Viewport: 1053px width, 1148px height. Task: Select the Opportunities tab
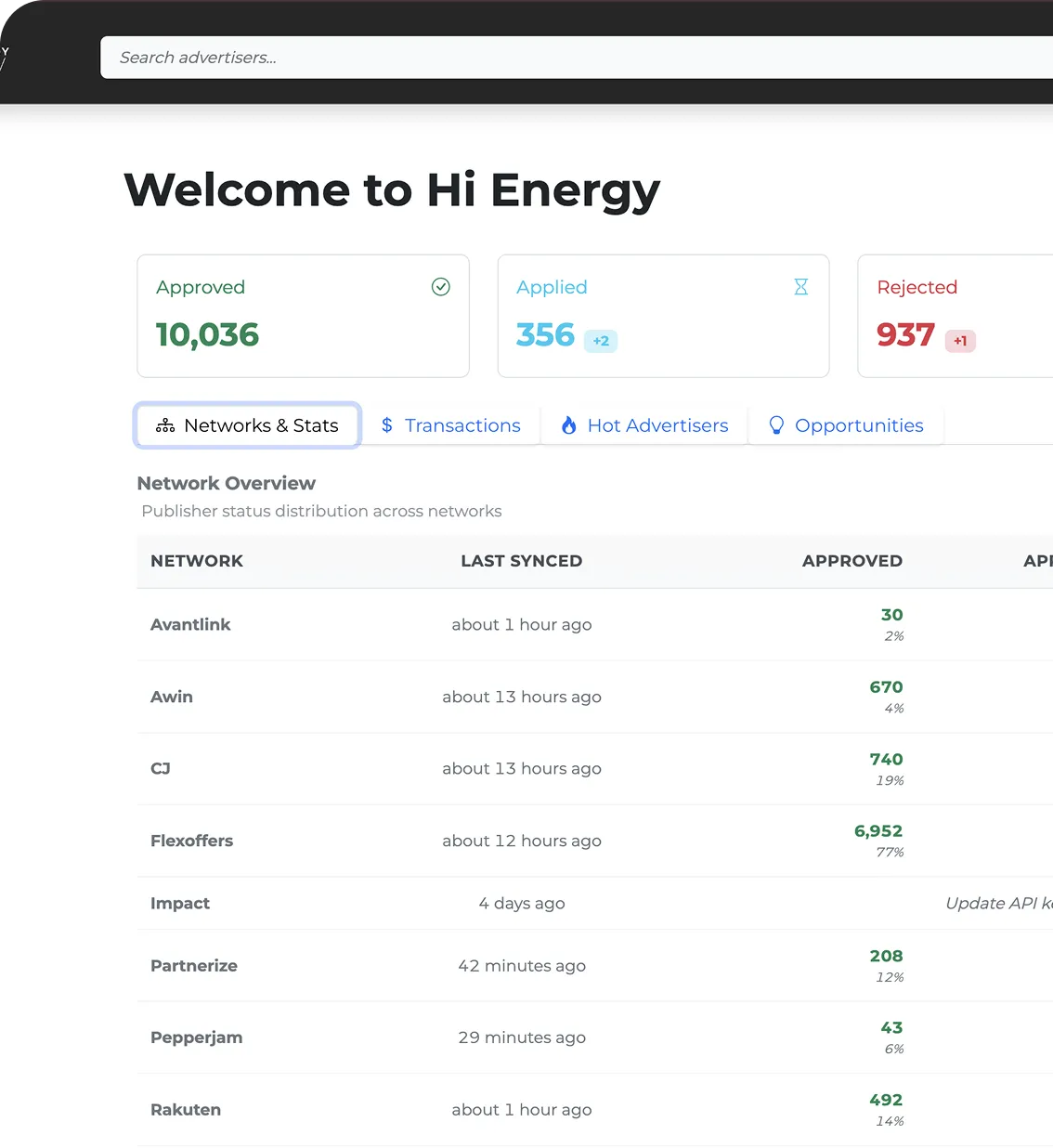pos(846,425)
